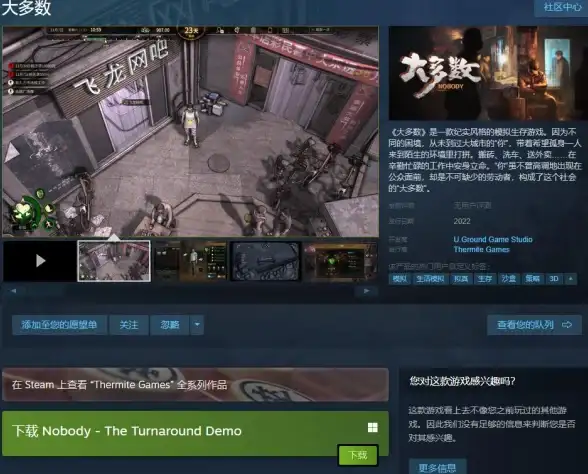Screen dimensions: 588x474
Task: Click 添加至您的愿望单 wishlist button
Action: [59, 325]
